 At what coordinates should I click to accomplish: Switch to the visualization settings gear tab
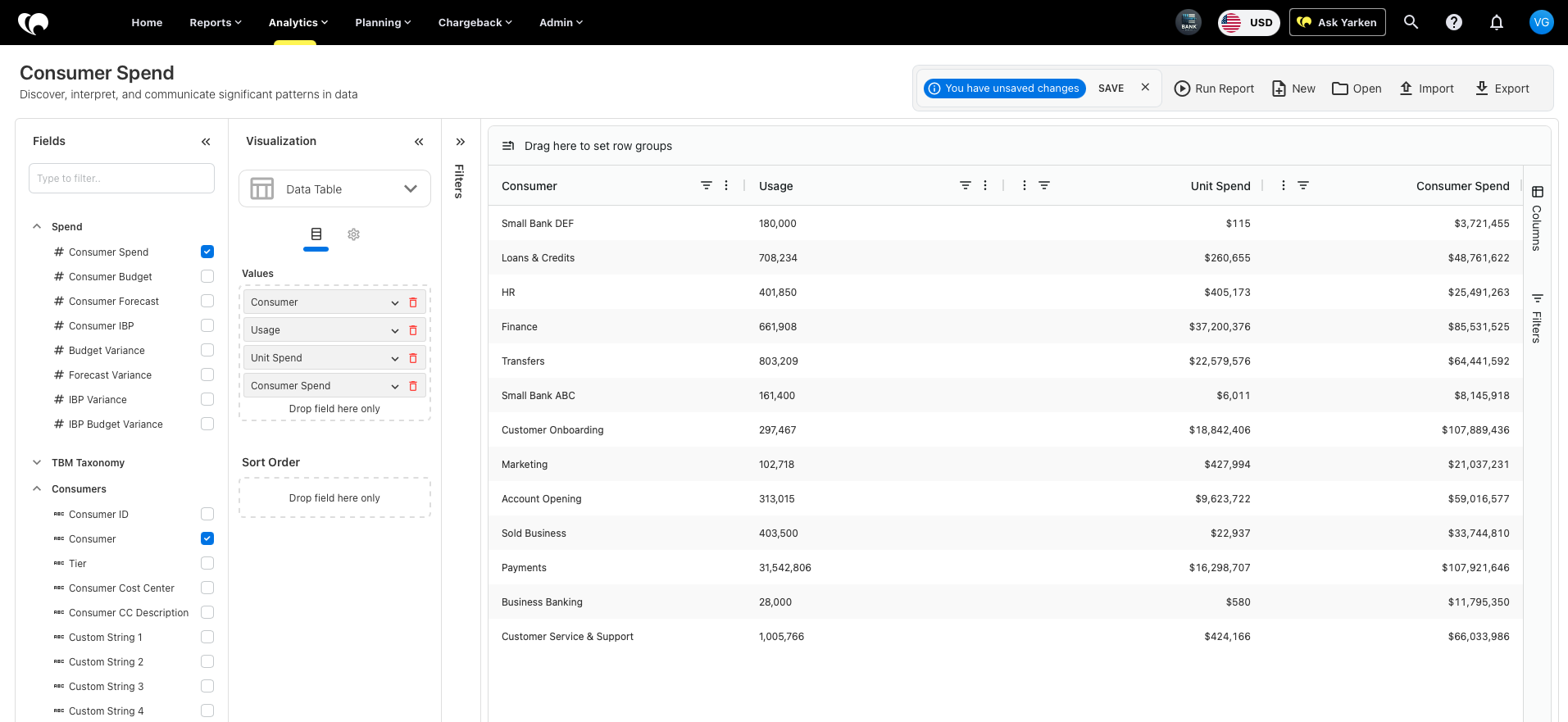point(353,234)
